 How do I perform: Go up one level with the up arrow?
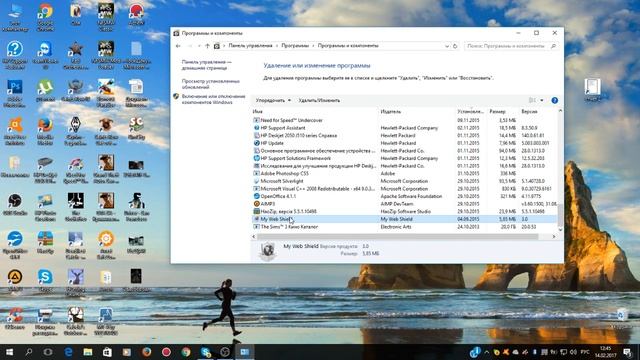pyautogui.click(x=207, y=46)
